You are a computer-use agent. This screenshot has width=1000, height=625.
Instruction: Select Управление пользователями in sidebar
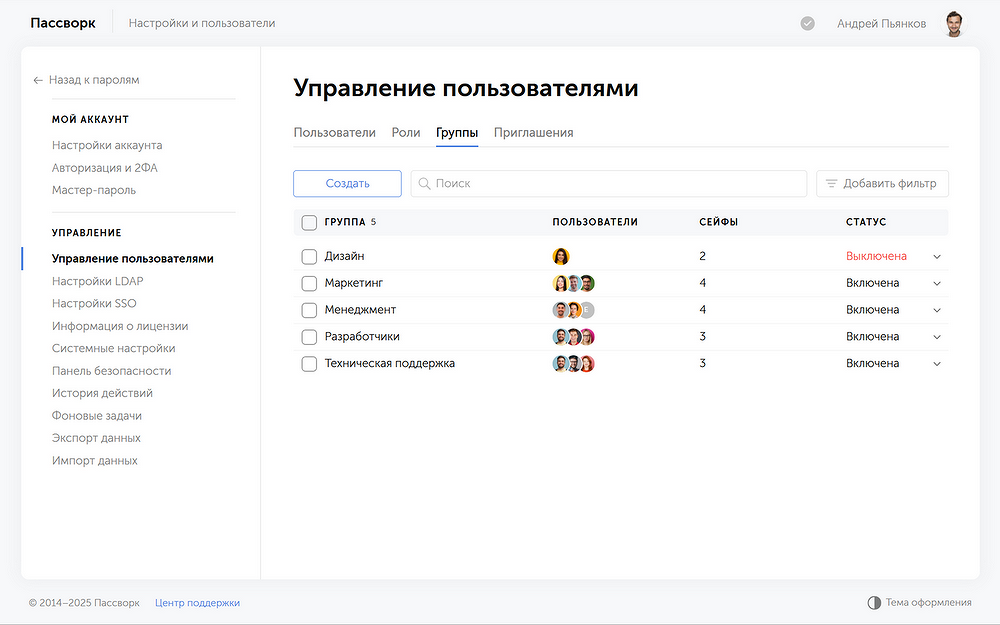[133, 259]
